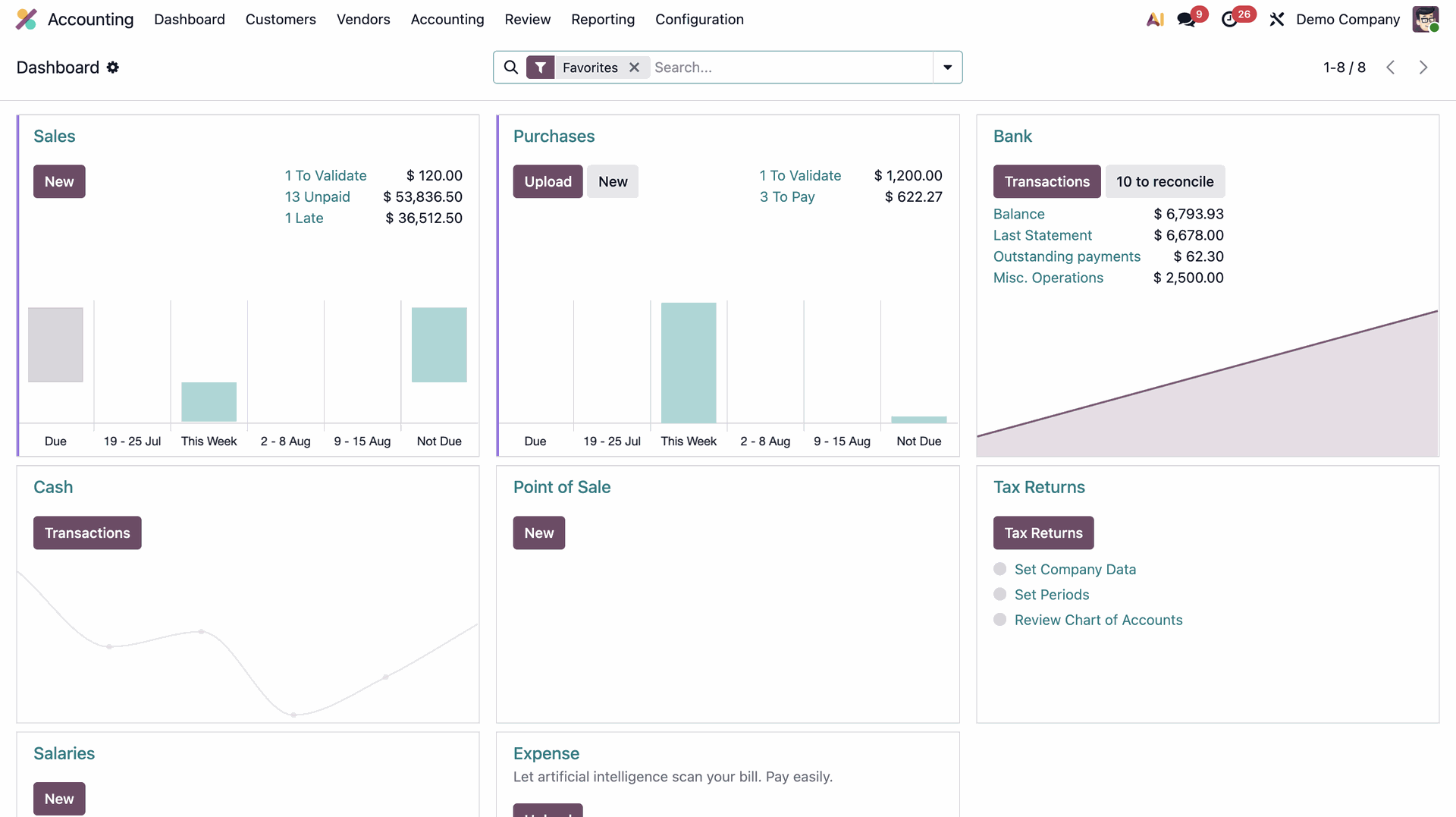Click the debug tools wrench icon
This screenshot has width=1456, height=817.
click(1277, 20)
